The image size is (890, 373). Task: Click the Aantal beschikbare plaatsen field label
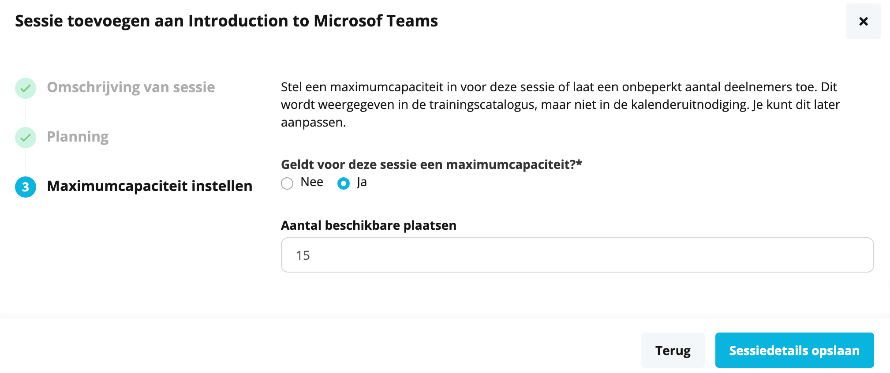tap(369, 225)
